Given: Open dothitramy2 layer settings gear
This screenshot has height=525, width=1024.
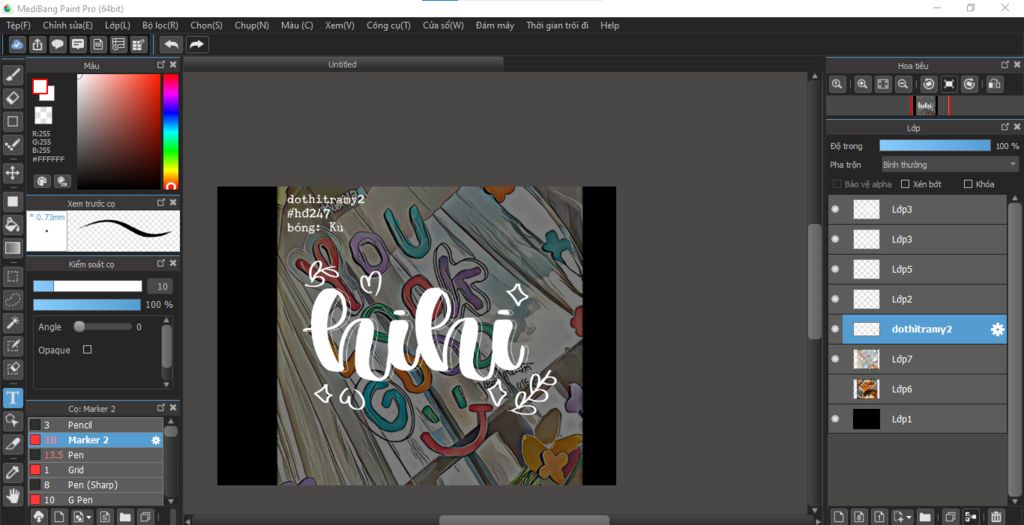Looking at the screenshot, I should (x=997, y=330).
